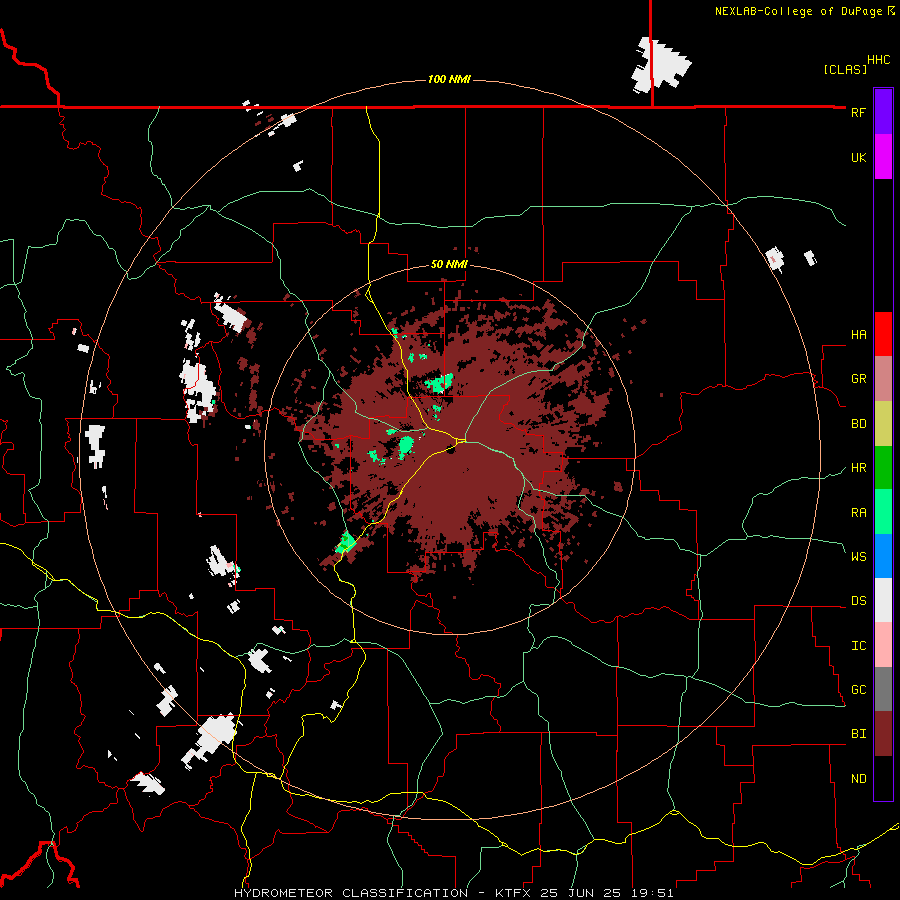Image resolution: width=900 pixels, height=900 pixels.
Task: Click the [CLAS] units label
Action: tap(845, 69)
